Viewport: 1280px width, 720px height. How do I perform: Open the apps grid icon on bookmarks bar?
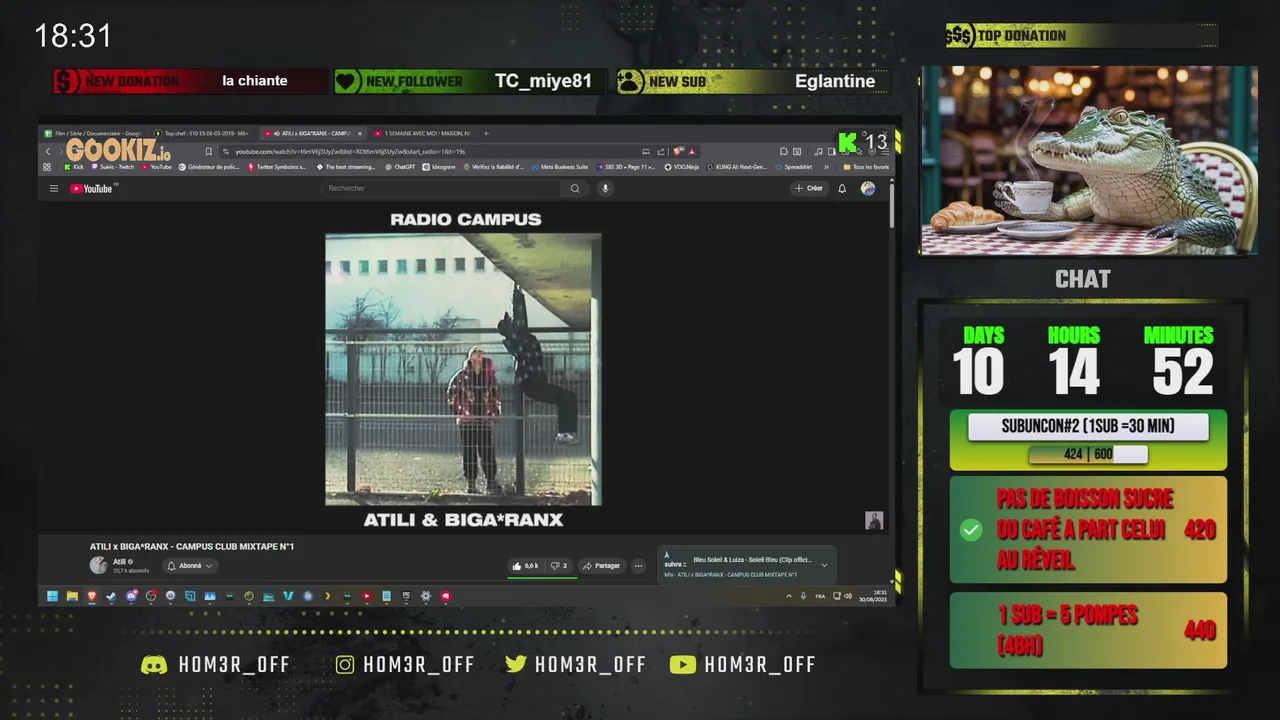47,167
